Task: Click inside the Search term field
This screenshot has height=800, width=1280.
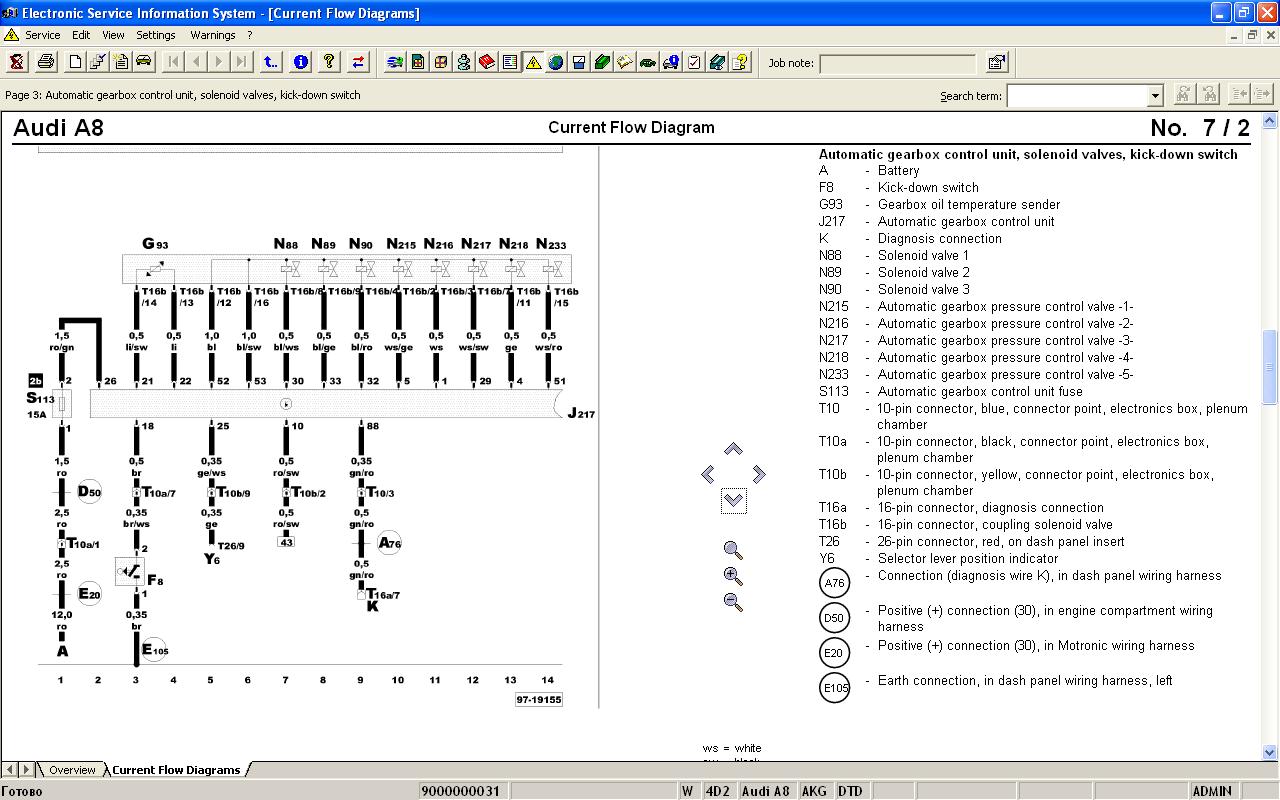Action: 1076,96
